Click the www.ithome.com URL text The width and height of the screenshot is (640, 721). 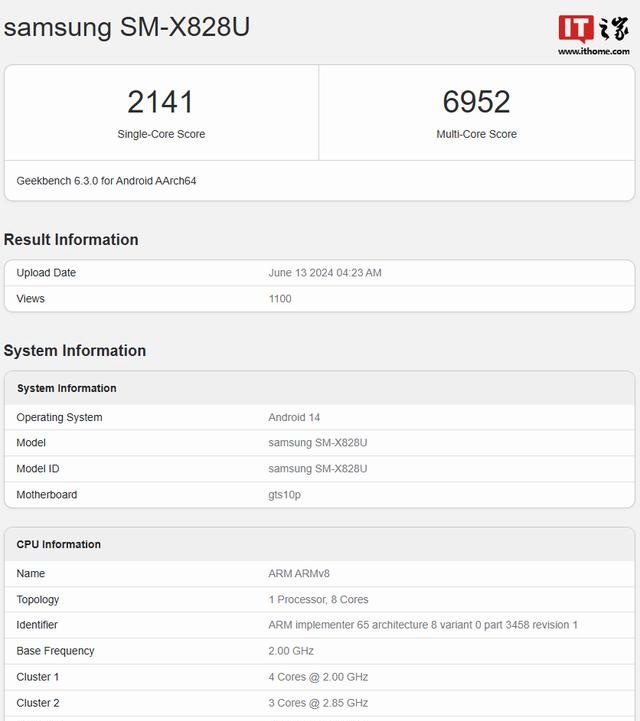coord(593,52)
